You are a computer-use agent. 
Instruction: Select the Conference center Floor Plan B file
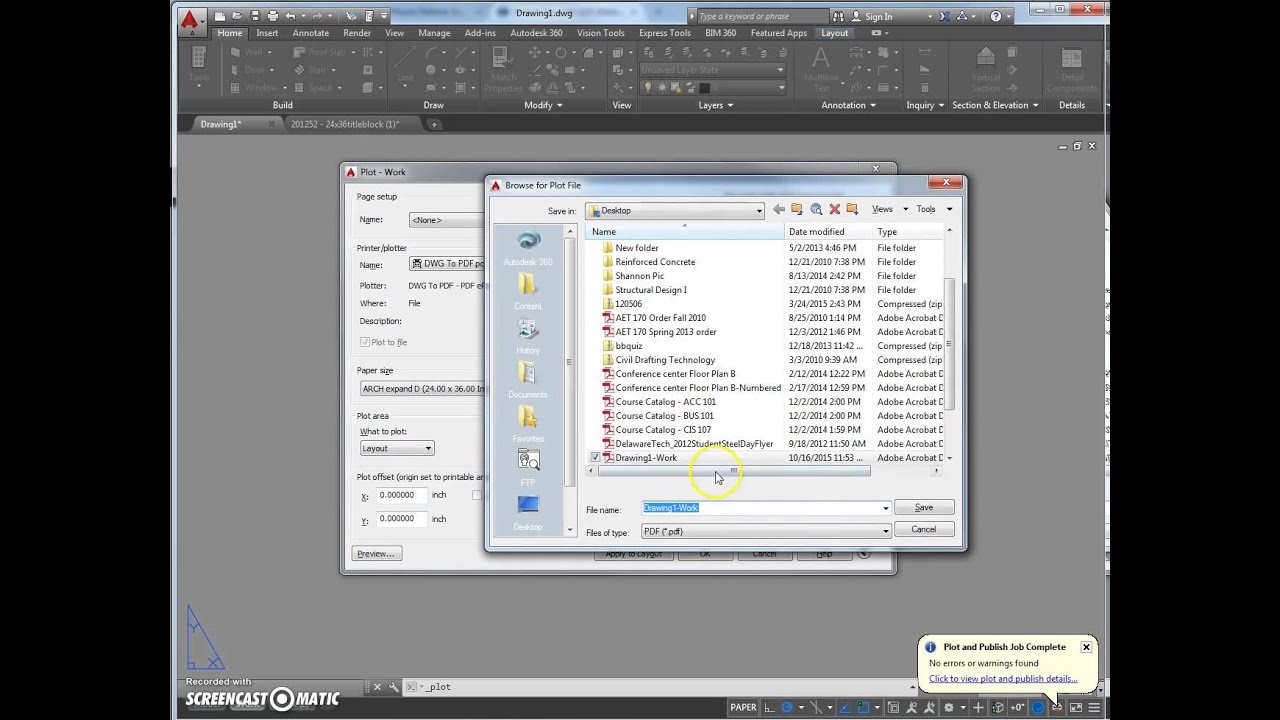point(675,374)
